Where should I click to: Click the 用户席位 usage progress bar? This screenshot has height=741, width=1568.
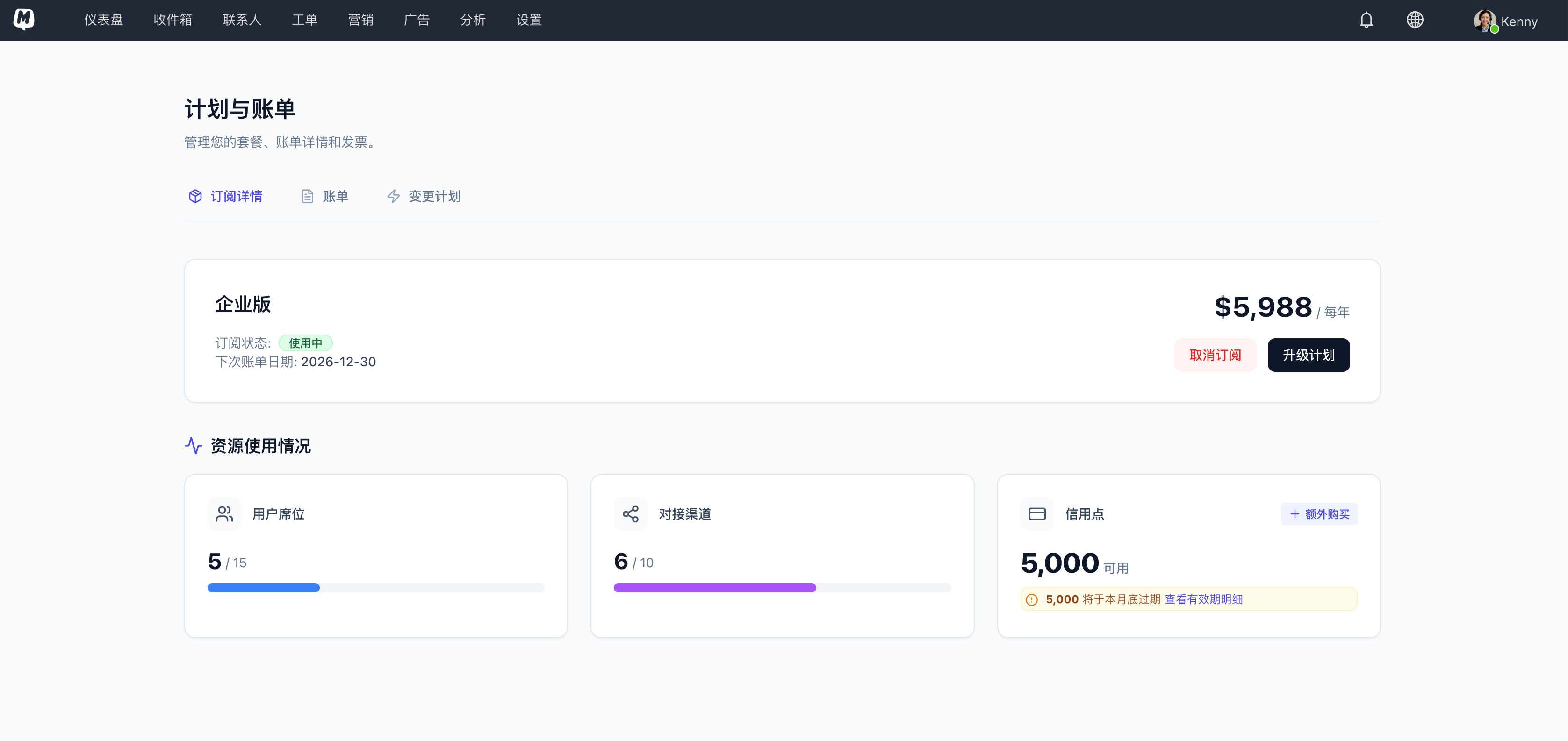click(x=375, y=588)
